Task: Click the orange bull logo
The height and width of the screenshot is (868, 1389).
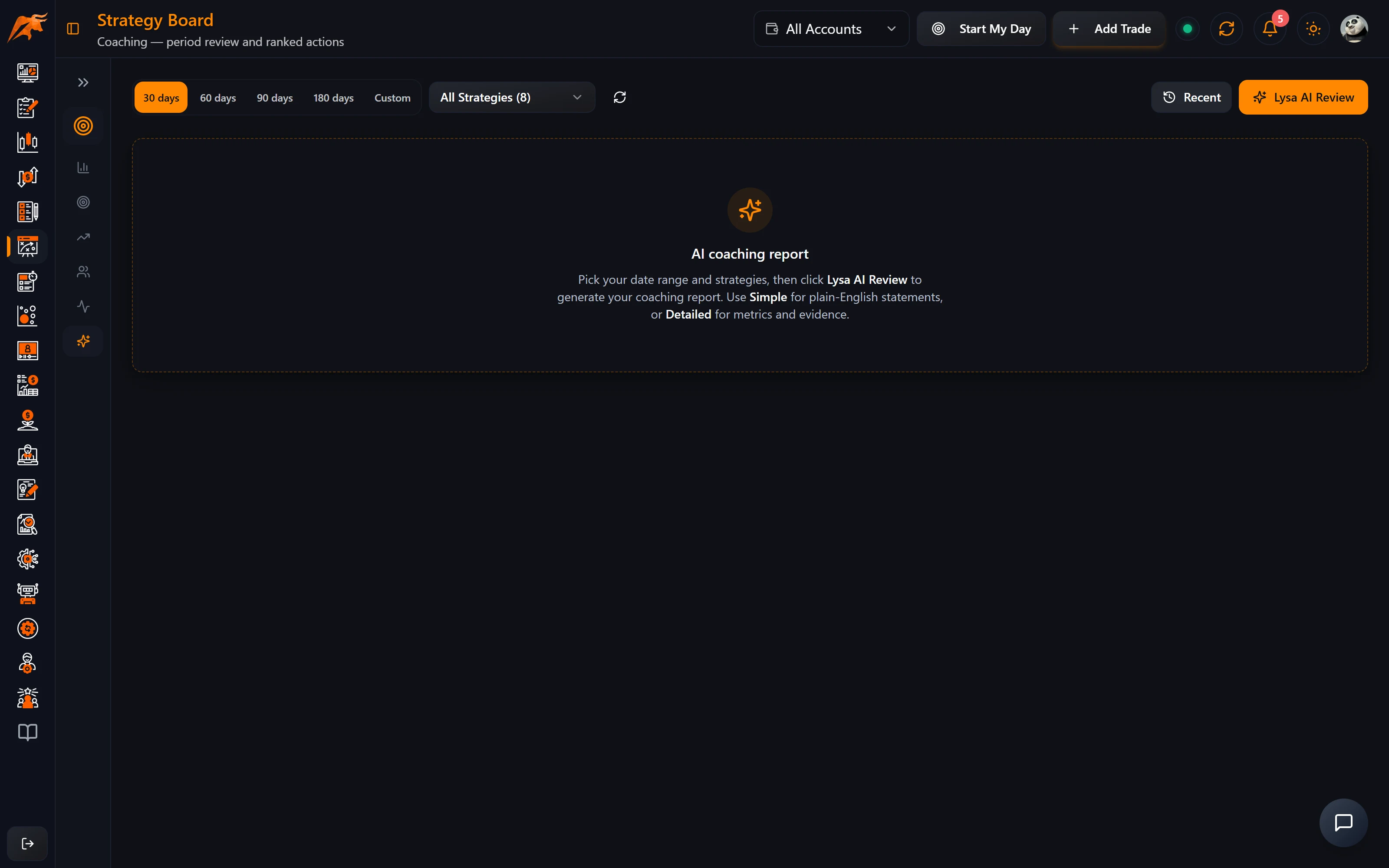Action: (x=27, y=27)
